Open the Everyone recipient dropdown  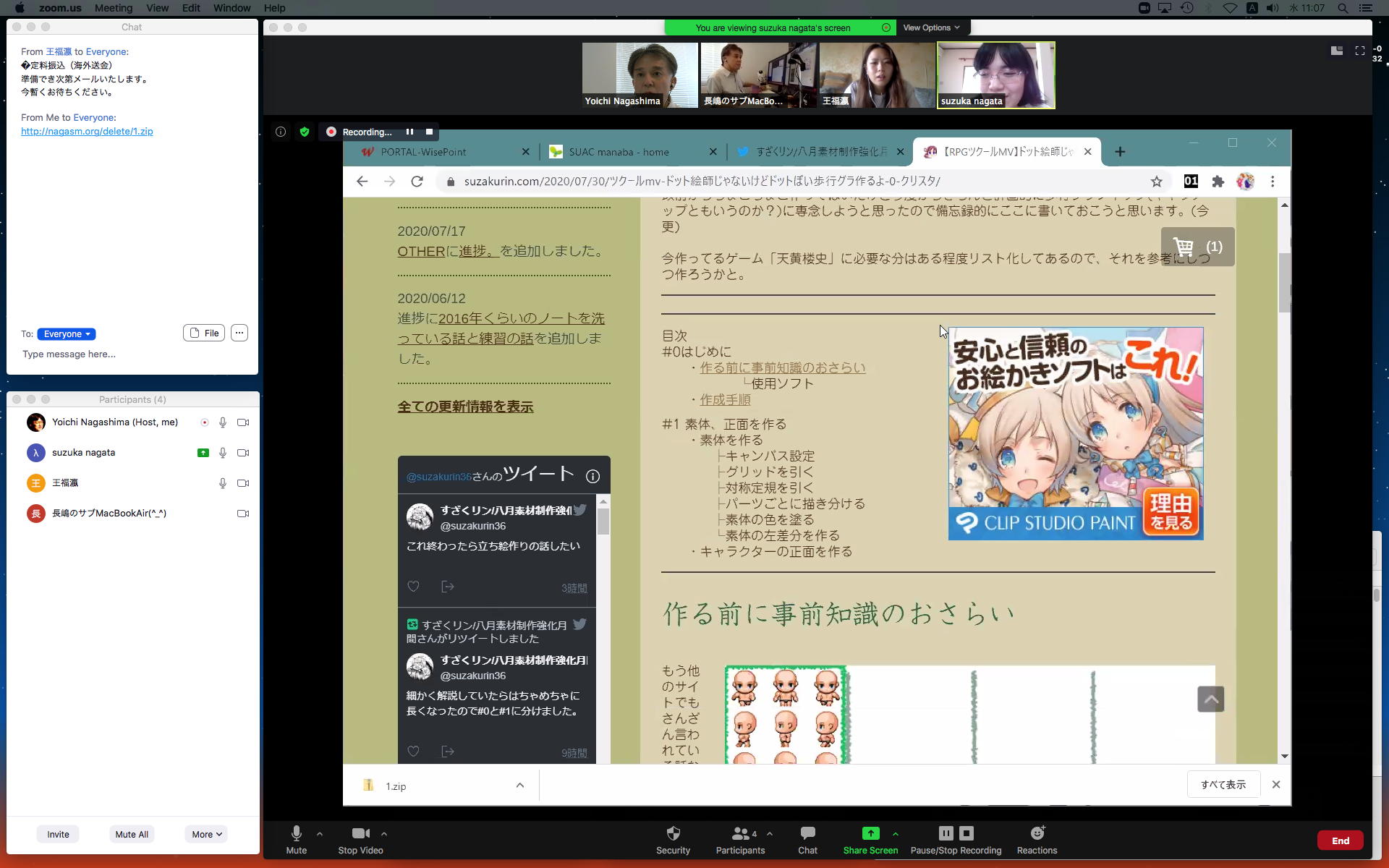[x=67, y=334]
